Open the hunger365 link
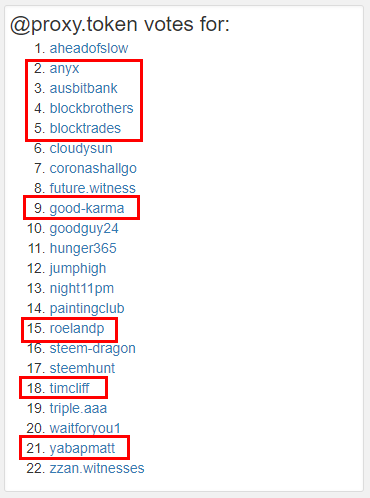 click(x=83, y=249)
